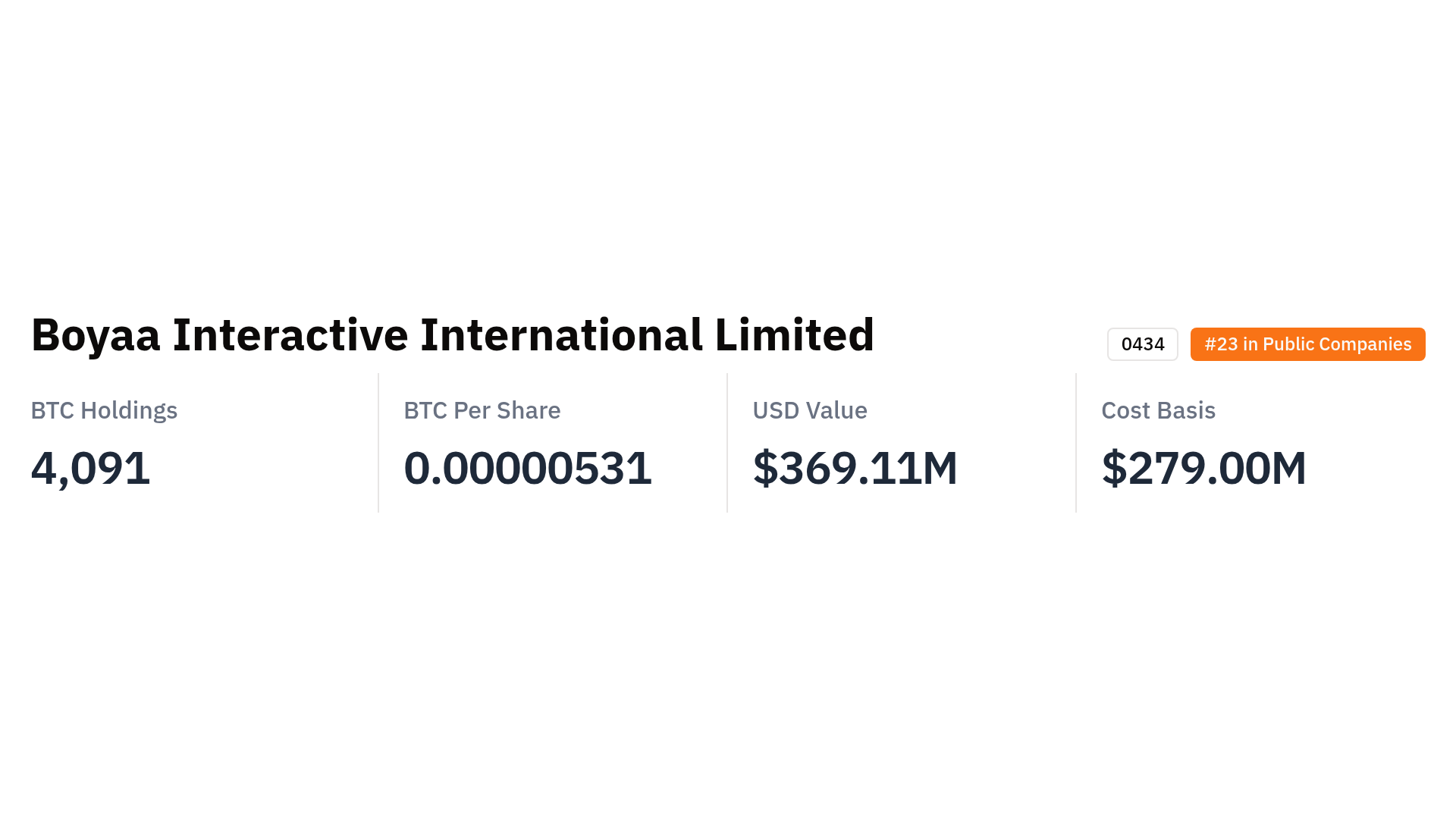1456x819 pixels.
Task: Click the #23 in Public Companies badge
Action: click(x=1307, y=344)
